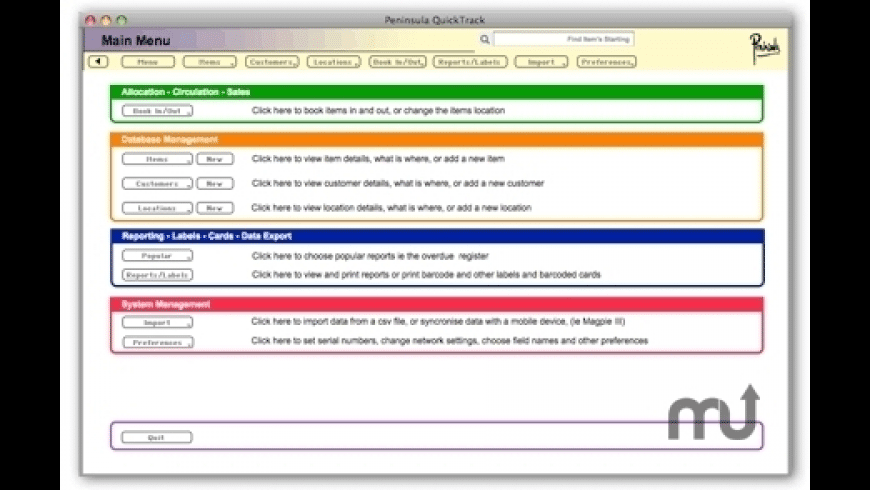870x490 pixels.
Task: Click the Peninsula logo in header
Action: (x=765, y=48)
